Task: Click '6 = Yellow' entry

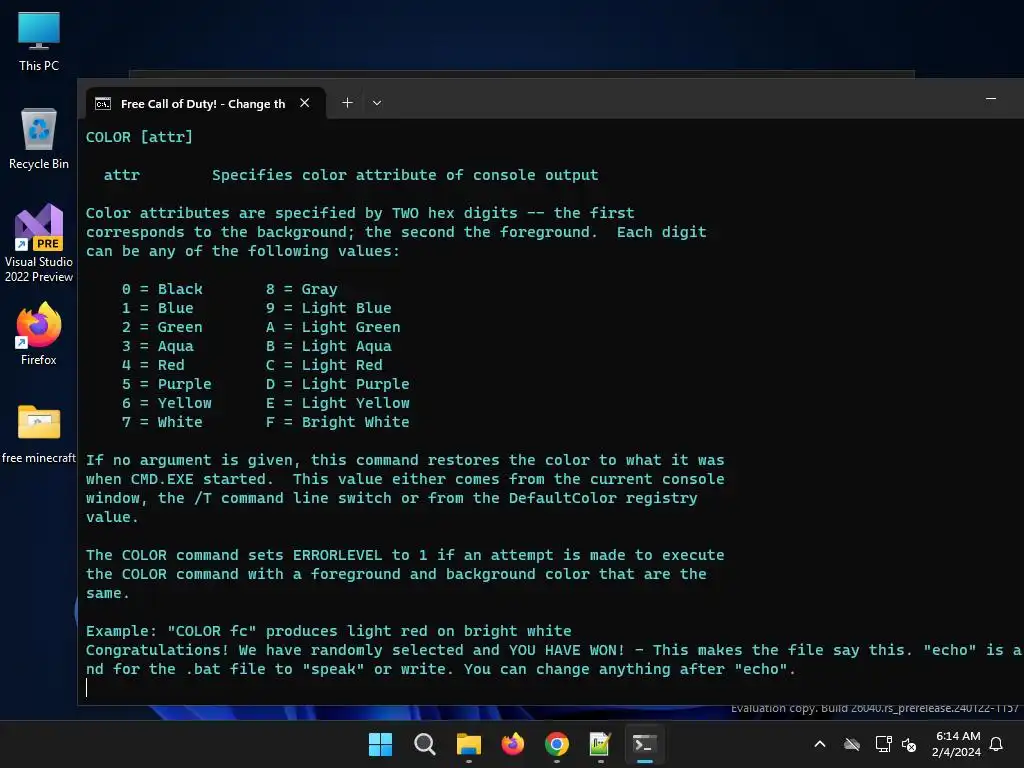Action: pyautogui.click(x=167, y=403)
